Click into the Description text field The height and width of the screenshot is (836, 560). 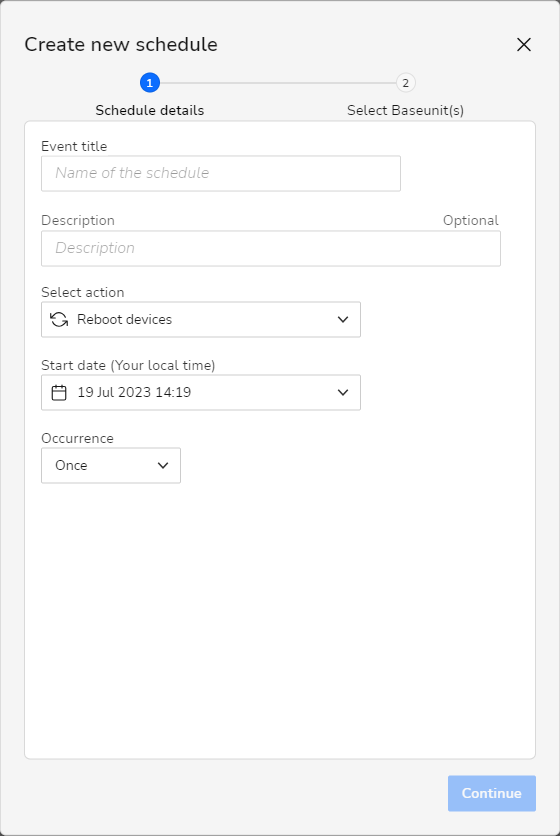(271, 248)
